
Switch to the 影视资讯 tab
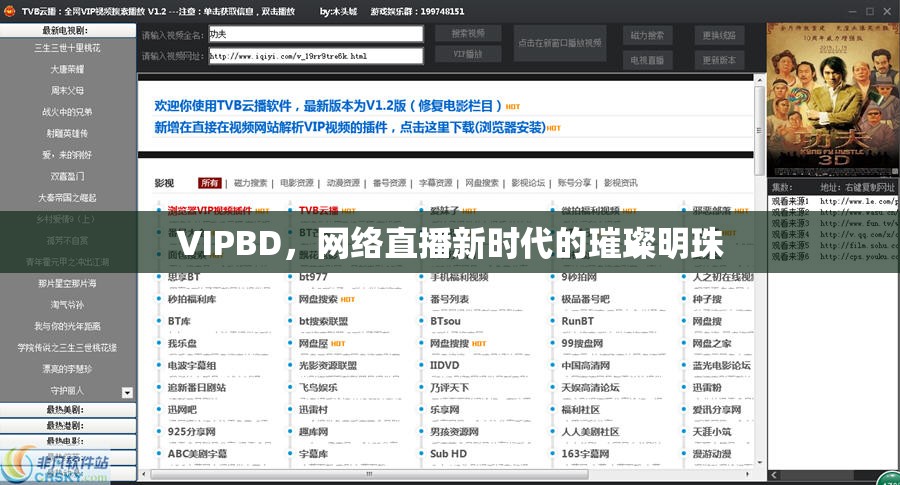pyautogui.click(x=620, y=183)
